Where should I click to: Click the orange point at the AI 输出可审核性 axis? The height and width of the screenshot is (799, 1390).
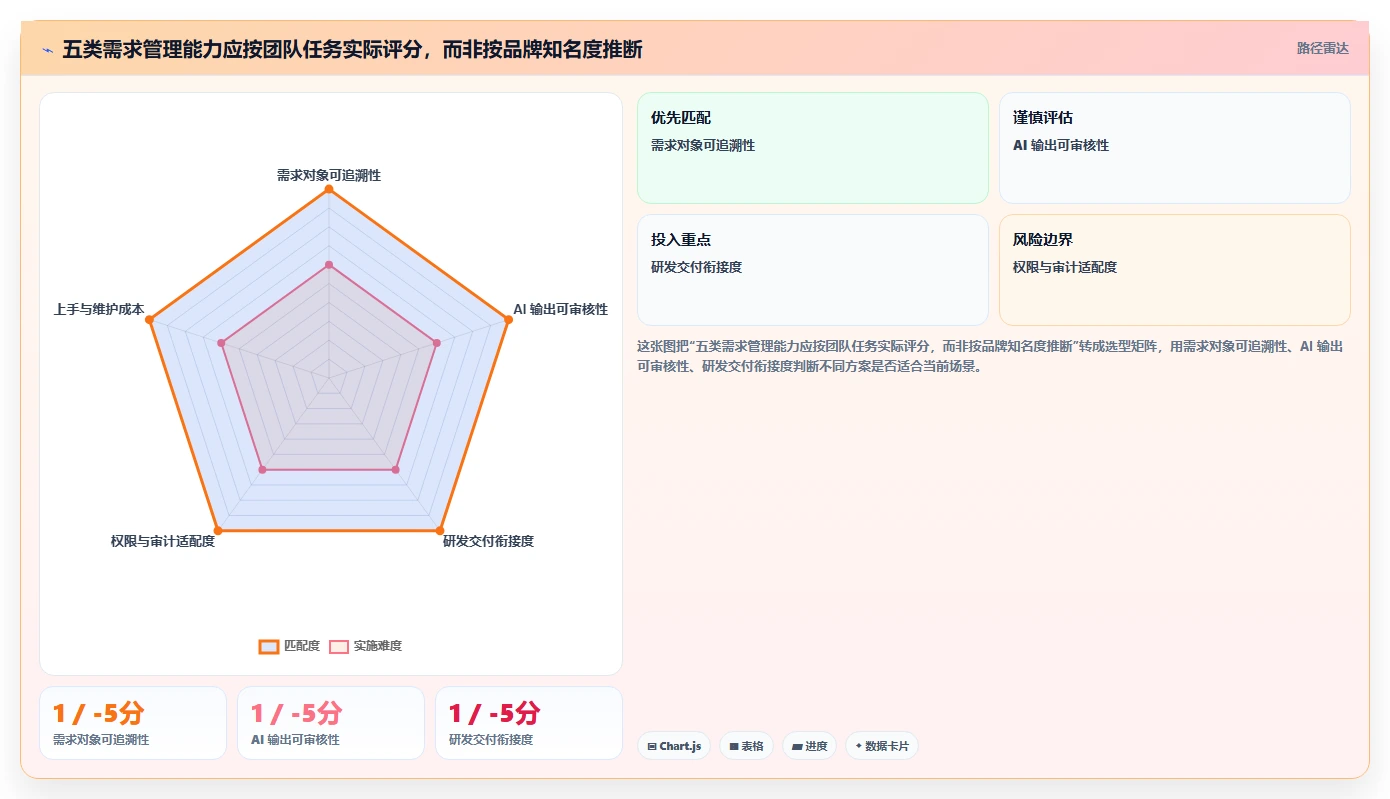click(509, 320)
